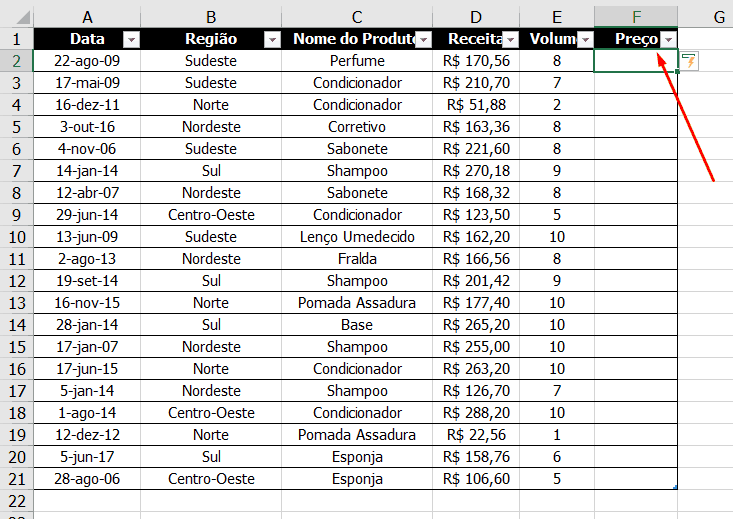Click the table resize handle at bottom-right corner
Screen dimensions: 733x519
676,487
